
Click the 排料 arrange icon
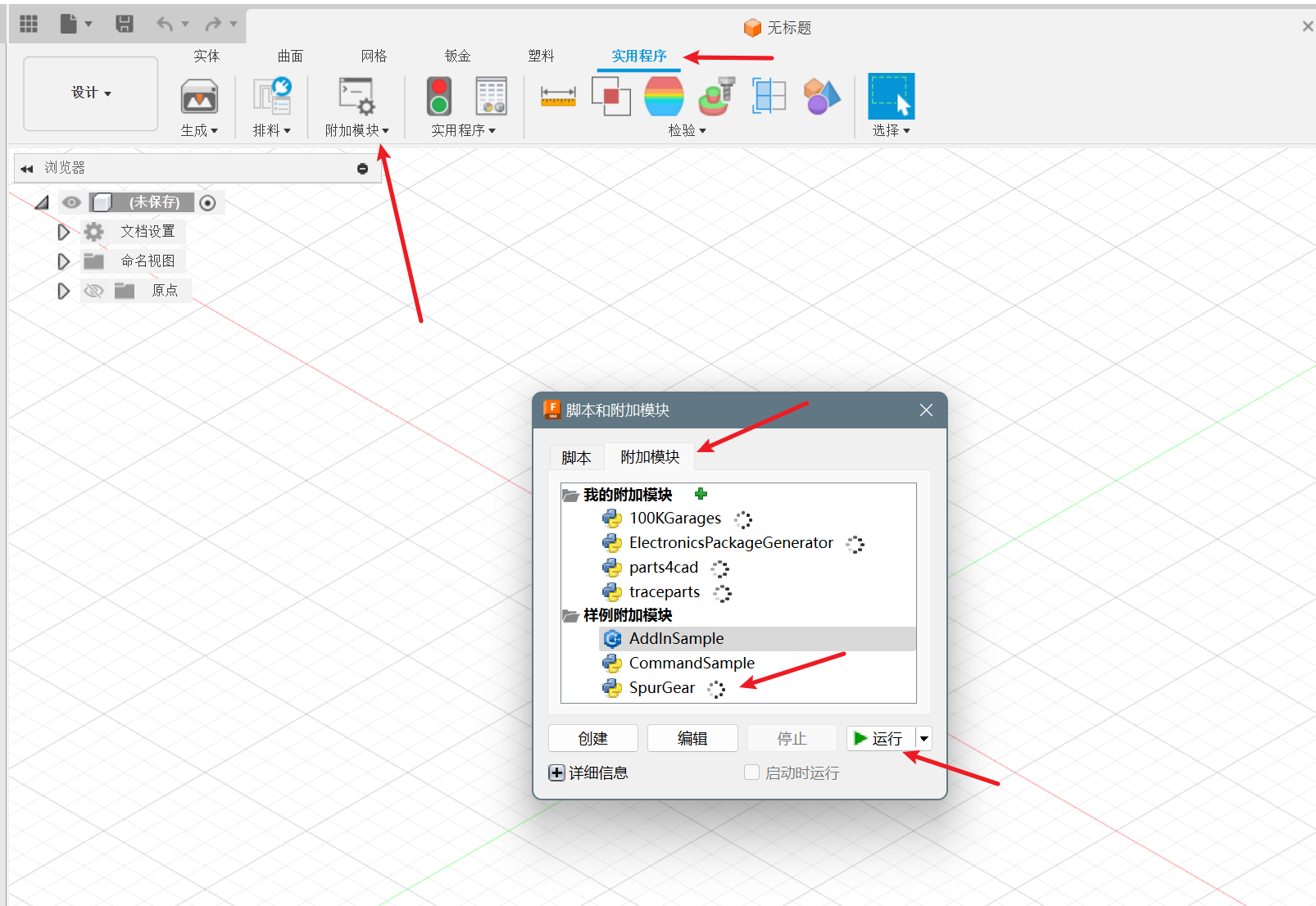coord(272,97)
